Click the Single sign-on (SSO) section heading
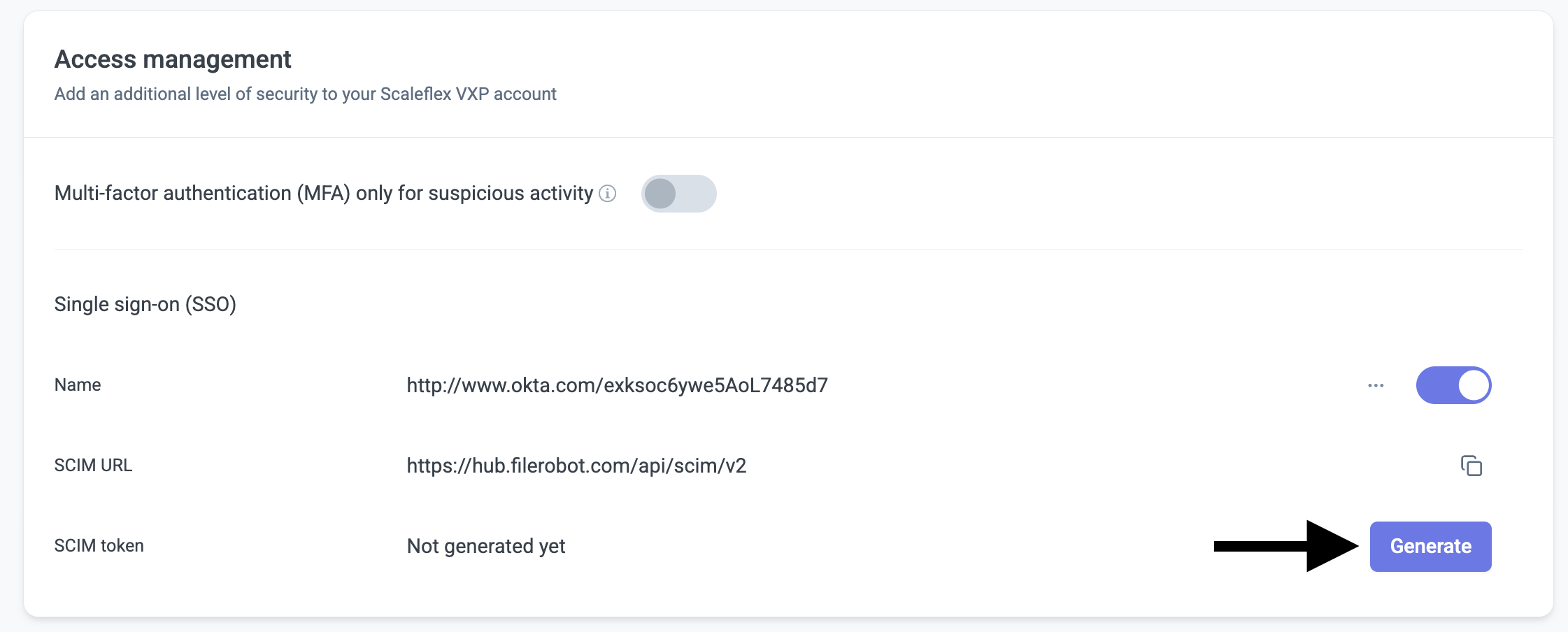Image resolution: width=1568 pixels, height=632 pixels. (x=145, y=304)
